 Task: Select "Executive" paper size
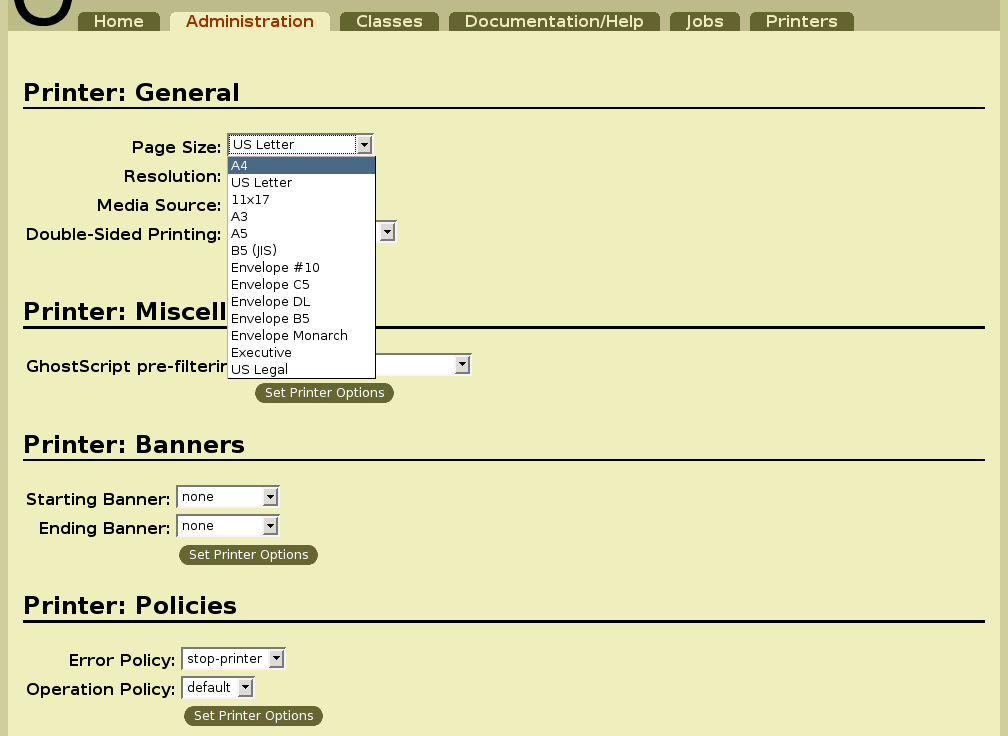click(x=261, y=352)
